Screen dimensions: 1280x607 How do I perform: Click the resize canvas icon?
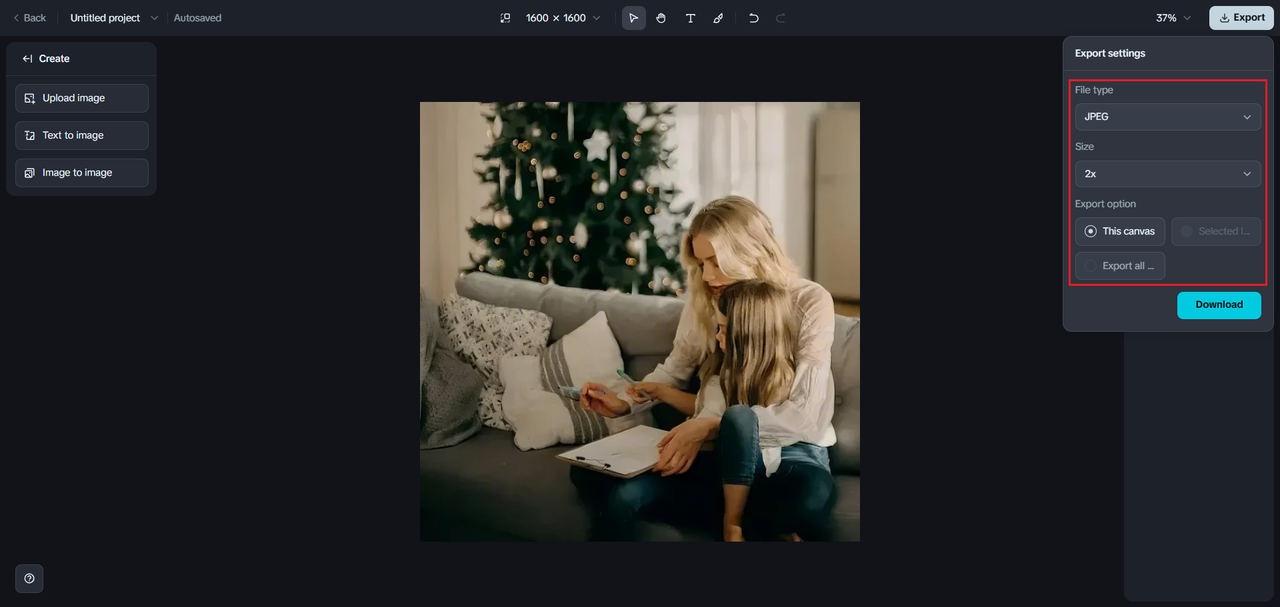505,18
